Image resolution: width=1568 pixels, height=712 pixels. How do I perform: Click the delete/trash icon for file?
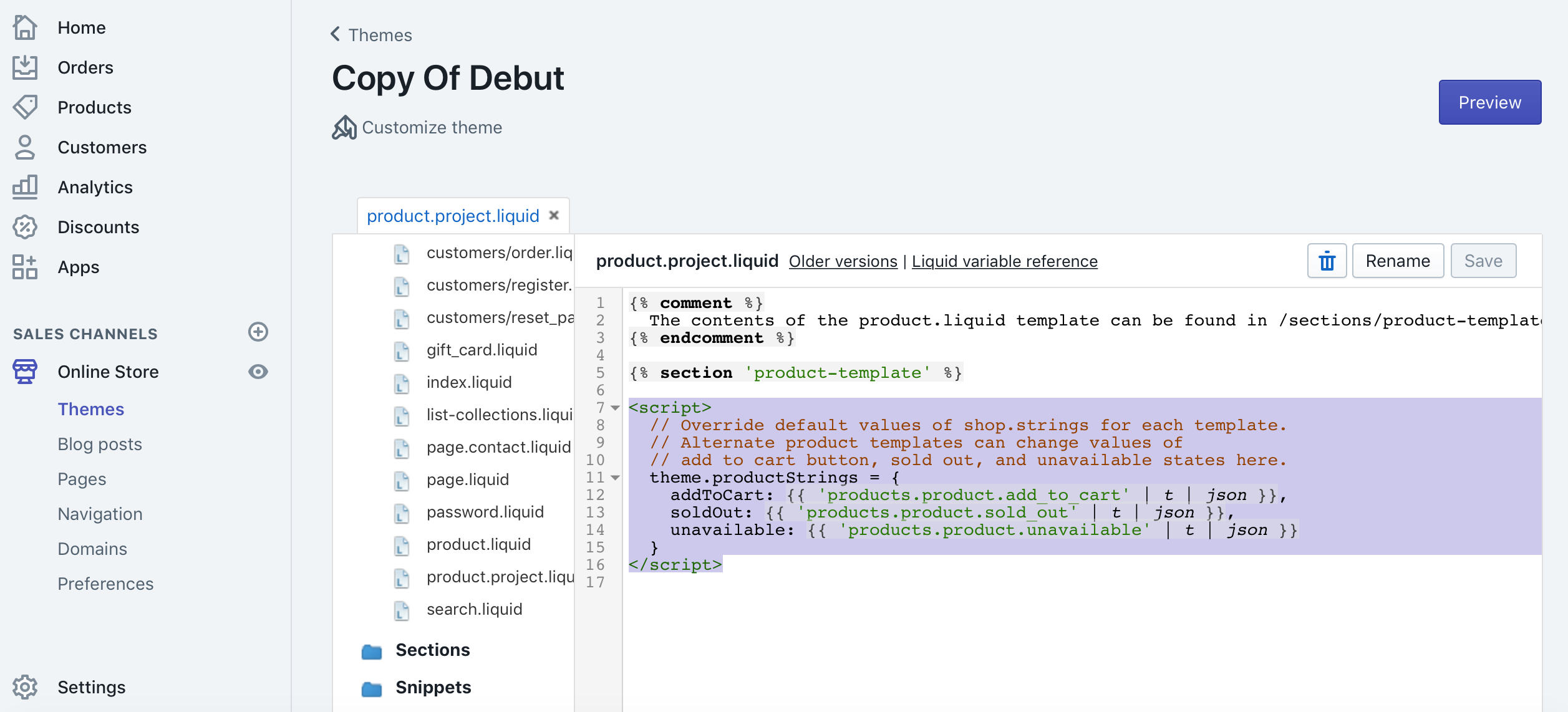1326,261
